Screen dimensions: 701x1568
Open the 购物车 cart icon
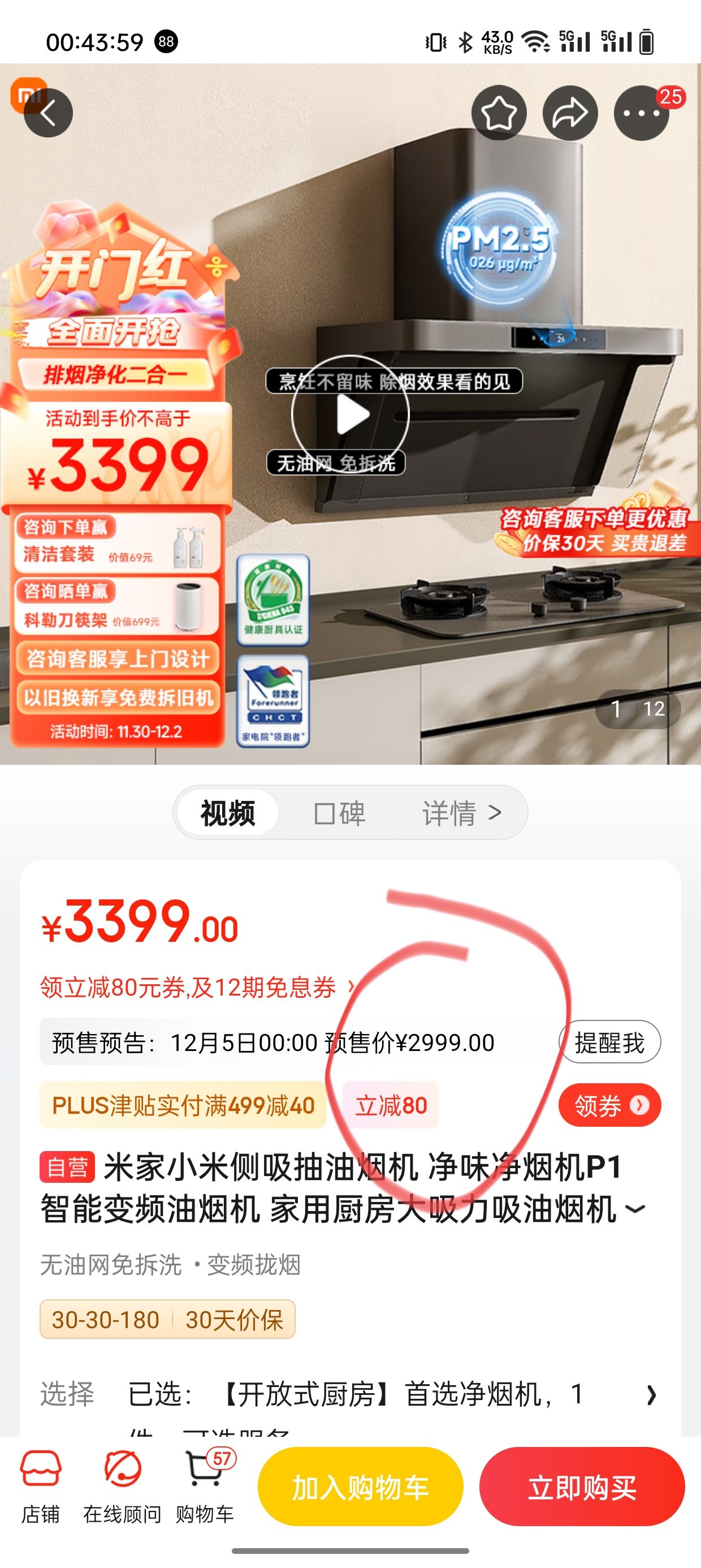coord(205,1487)
